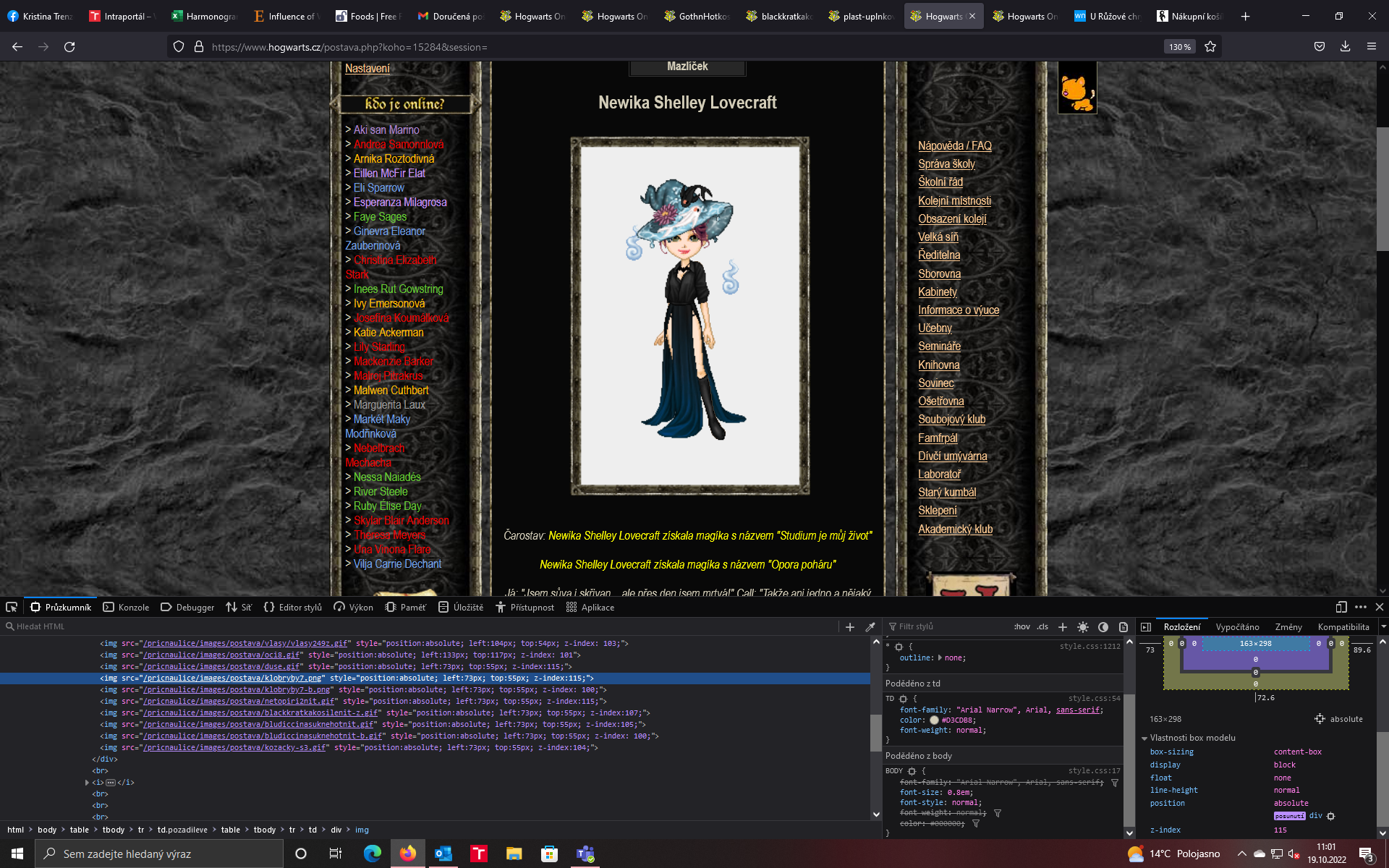Toggle light color scheme simulation icon
The width and height of the screenshot is (1389, 868).
coord(1083,627)
